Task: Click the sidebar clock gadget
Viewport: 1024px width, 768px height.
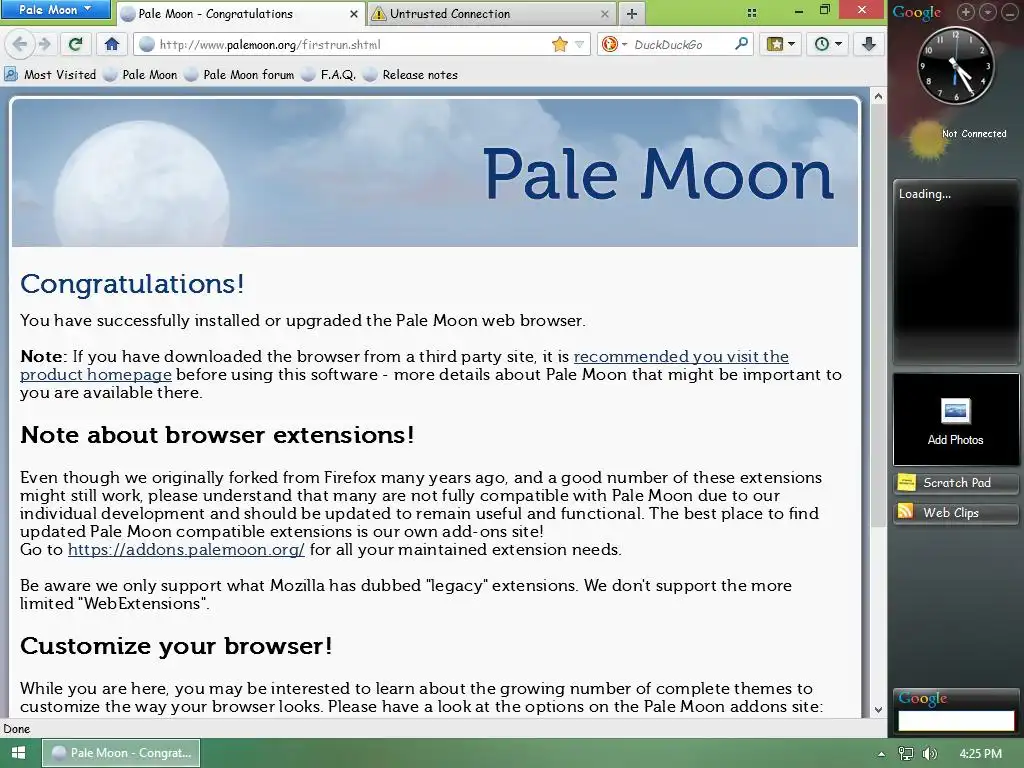Action: click(955, 65)
